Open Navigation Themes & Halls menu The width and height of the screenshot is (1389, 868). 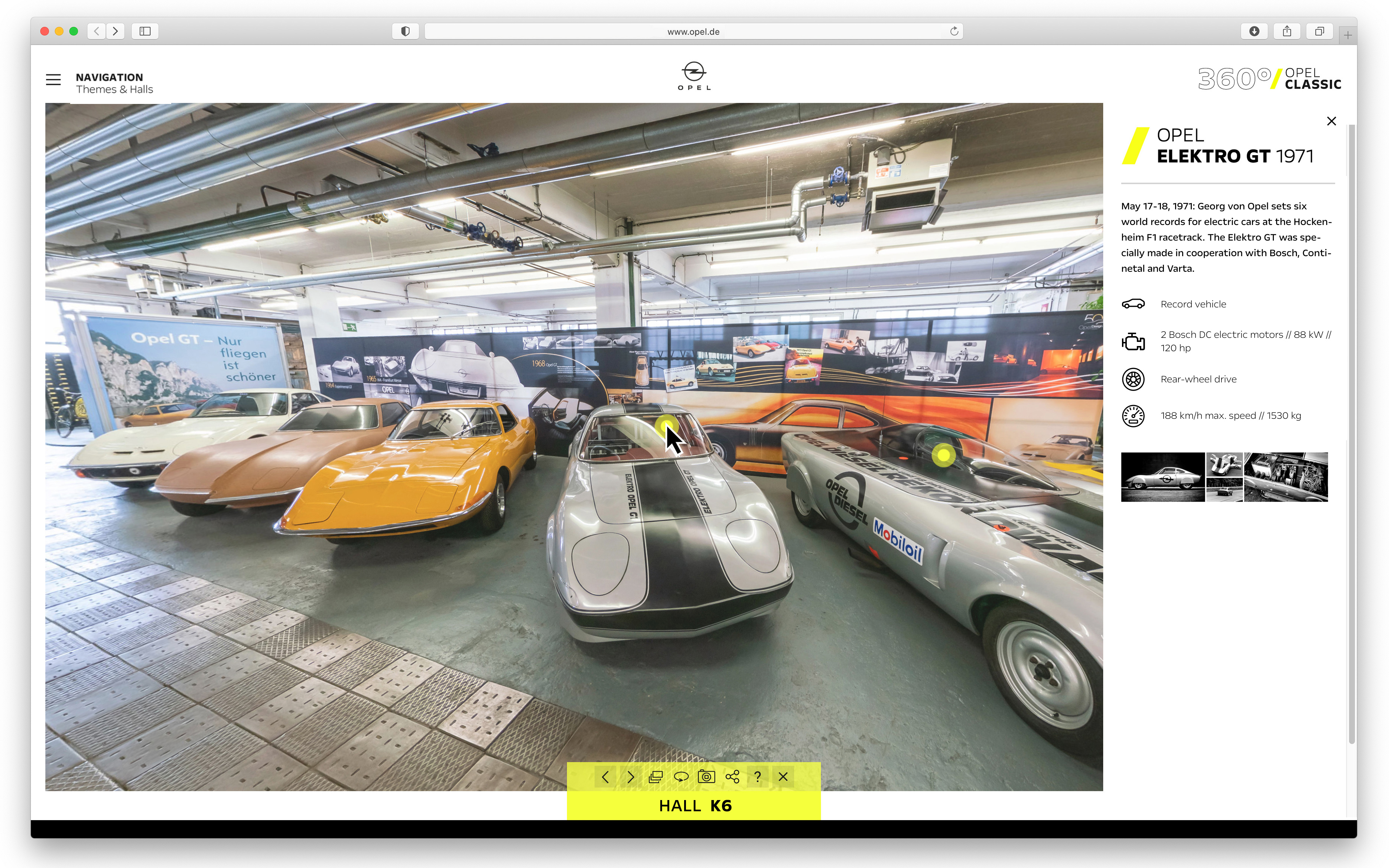tap(114, 83)
